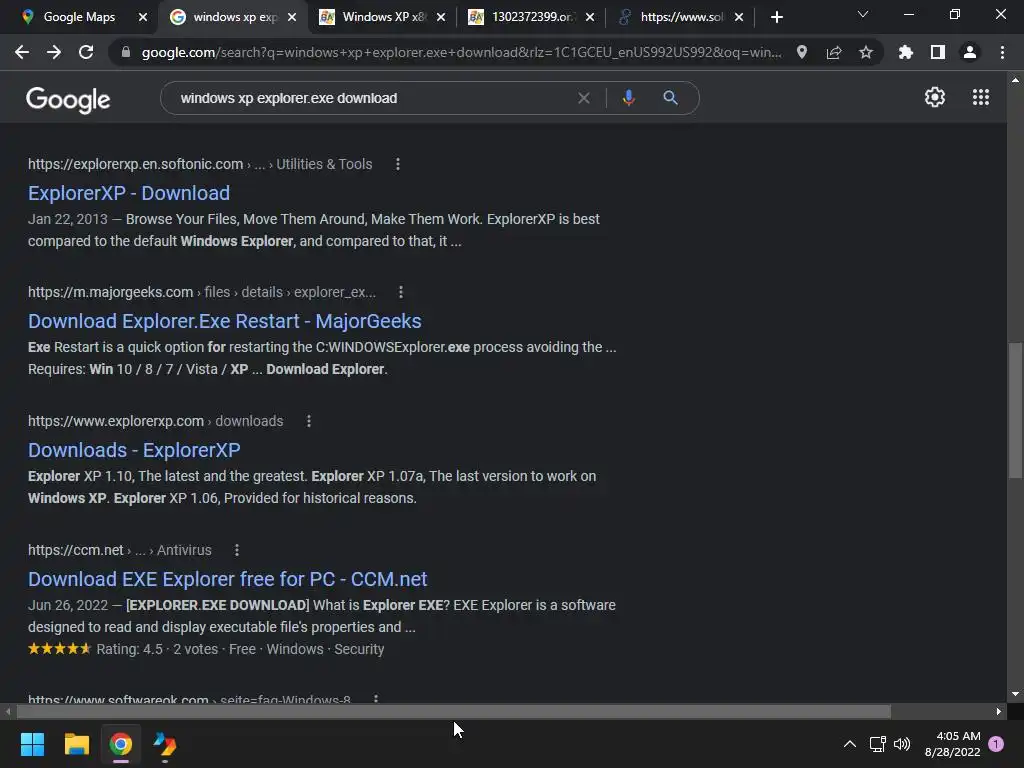This screenshot has width=1024, height=768.
Task: Switch to https://www.sol tab
Action: [x=680, y=17]
